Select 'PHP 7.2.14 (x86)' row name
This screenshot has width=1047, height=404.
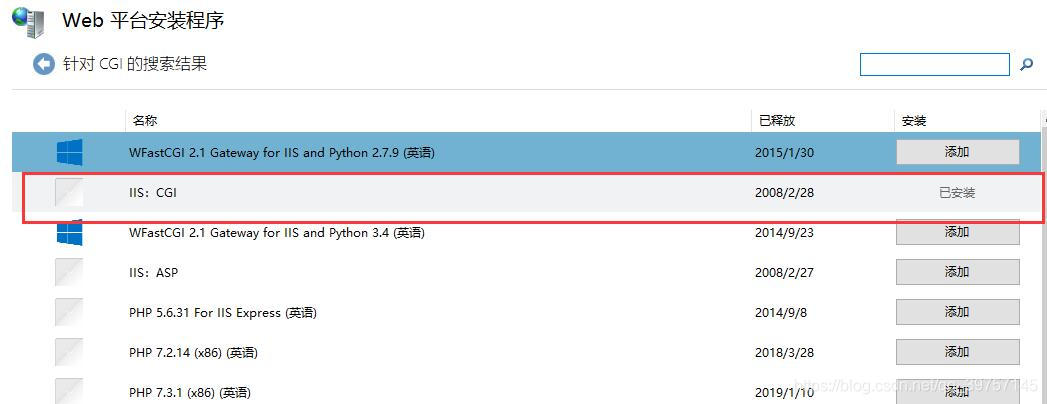coord(193,353)
